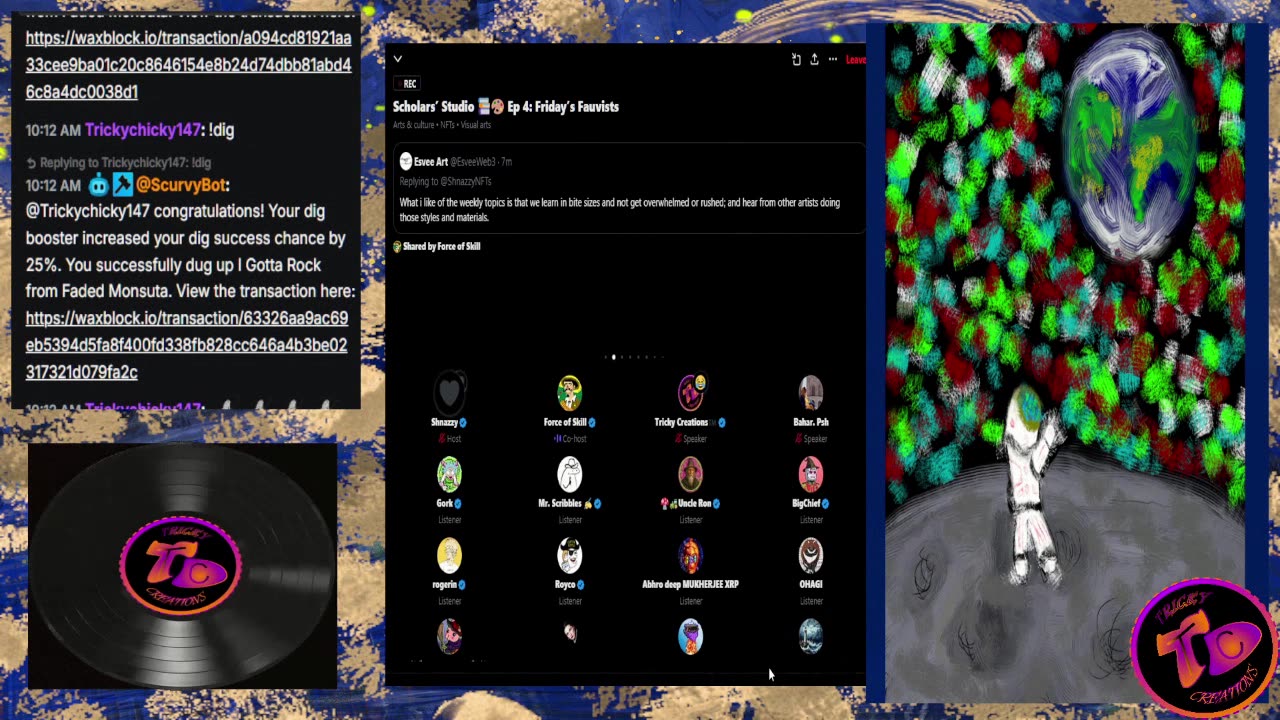Open Force of Skill's avatar
Viewport: 1280px width, 720px height.
pyautogui.click(x=570, y=393)
